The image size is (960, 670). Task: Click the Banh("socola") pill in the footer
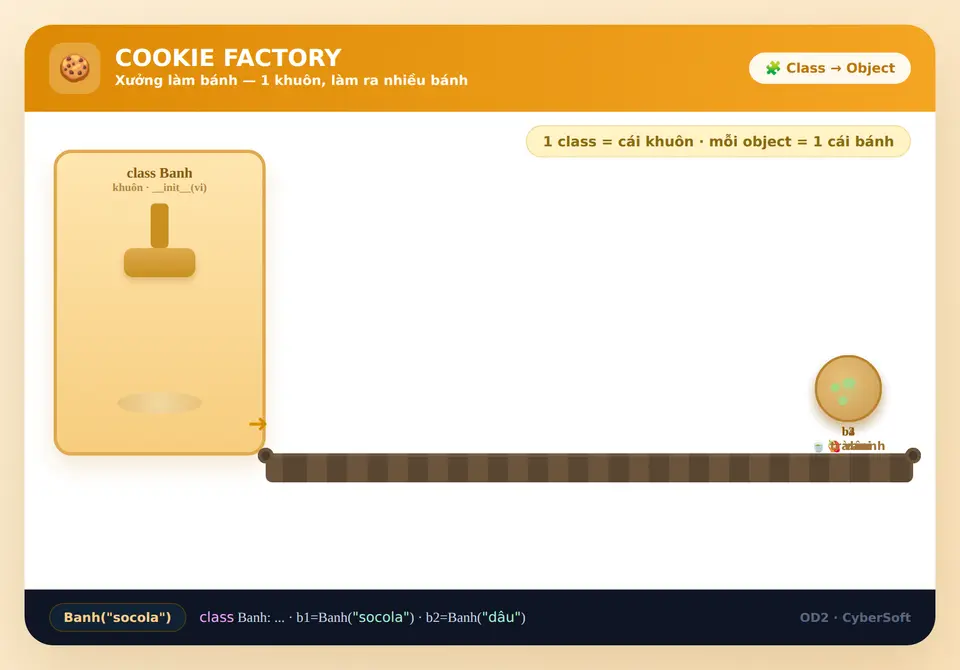[118, 617]
